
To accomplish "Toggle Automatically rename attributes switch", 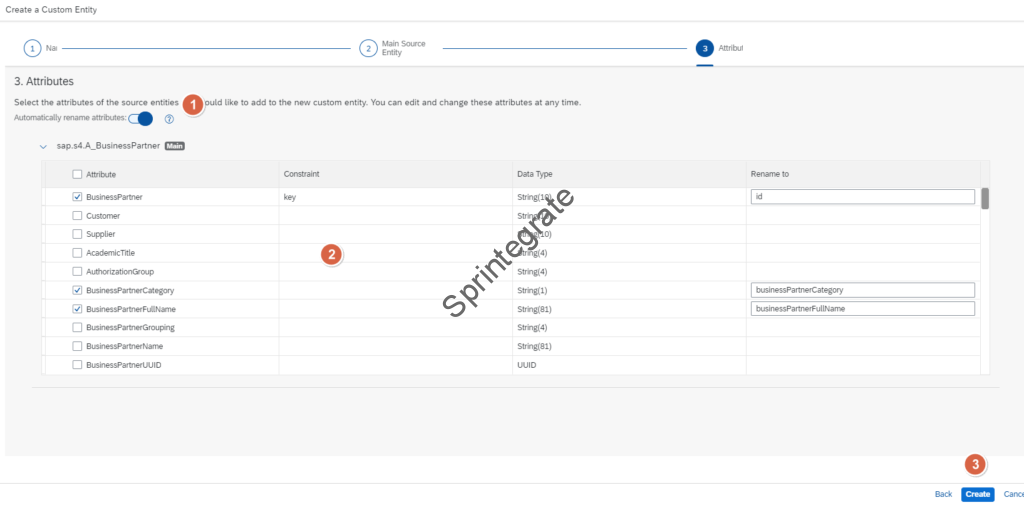I will click(140, 118).
